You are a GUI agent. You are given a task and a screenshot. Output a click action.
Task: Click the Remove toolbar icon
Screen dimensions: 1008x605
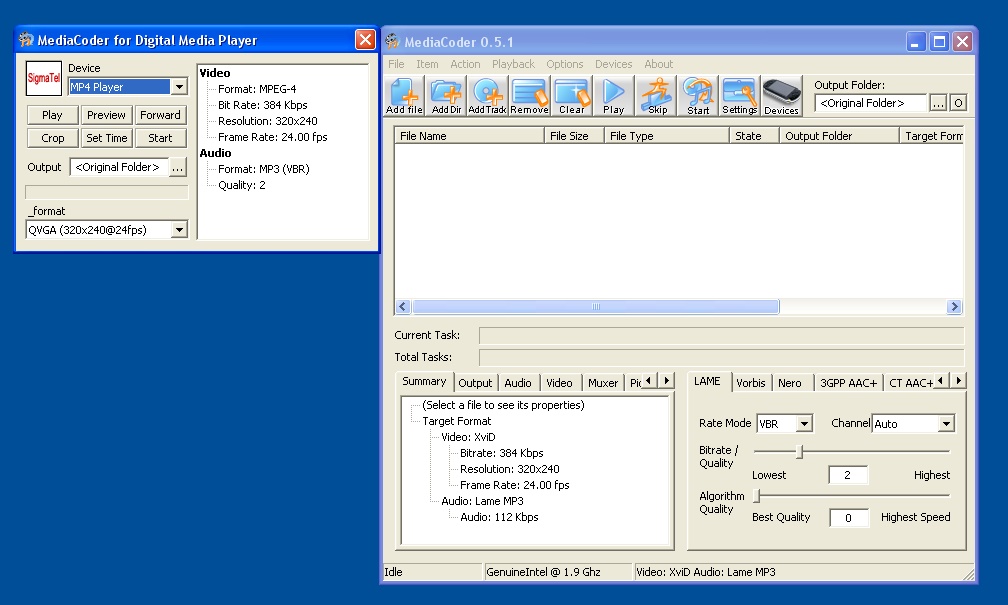529,96
